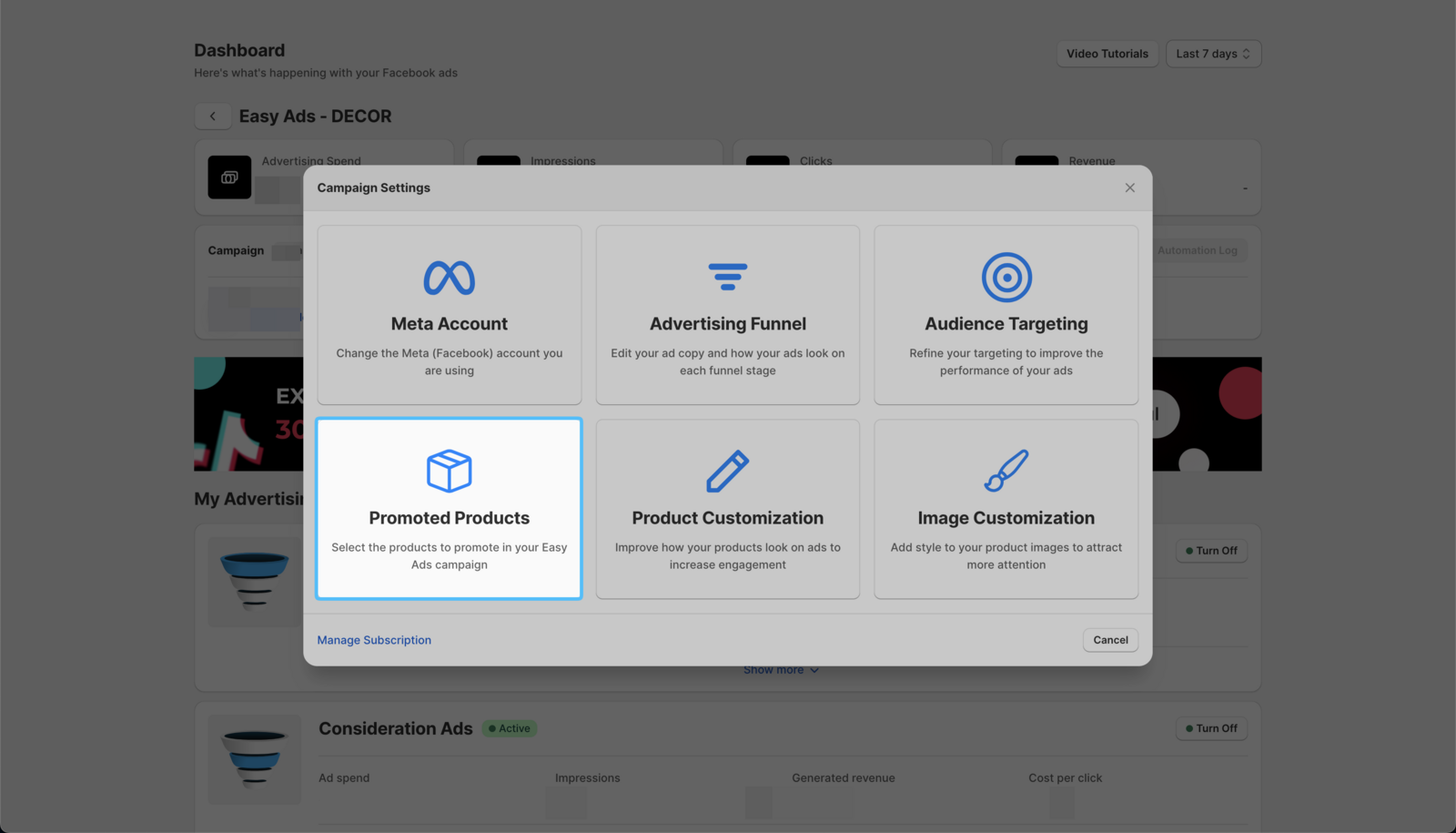Dismiss Campaign Settings with the X
This screenshot has height=833, width=1456.
click(x=1129, y=188)
